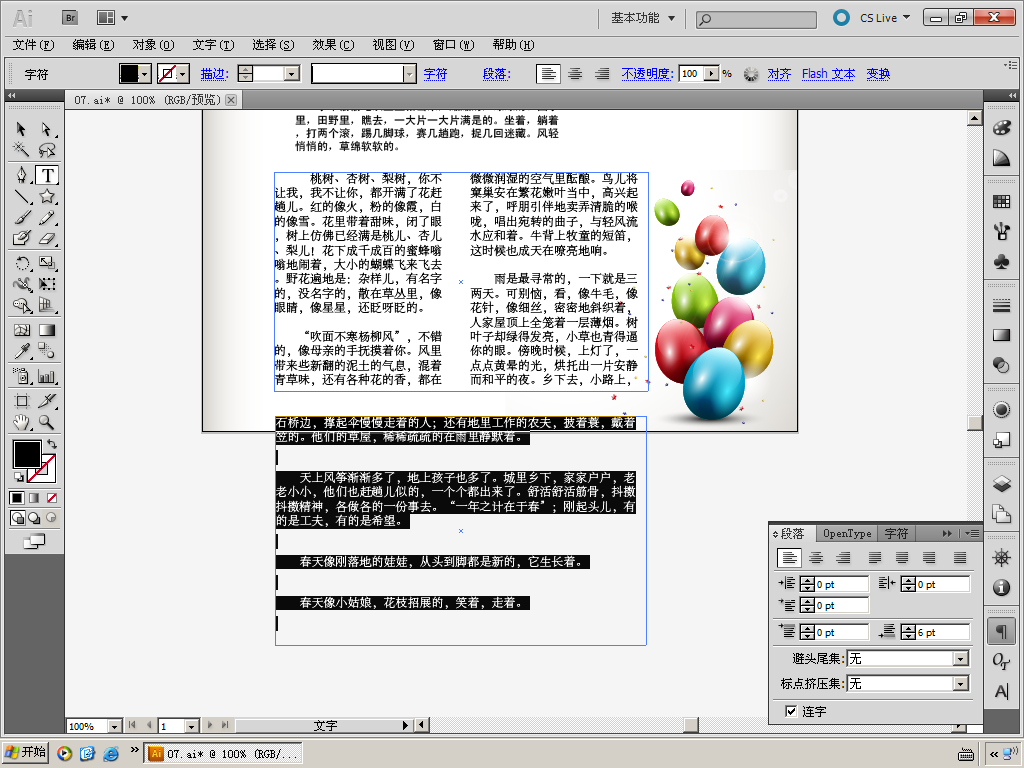Click the 变换 transform link
This screenshot has height=768, width=1024.
[x=878, y=74]
